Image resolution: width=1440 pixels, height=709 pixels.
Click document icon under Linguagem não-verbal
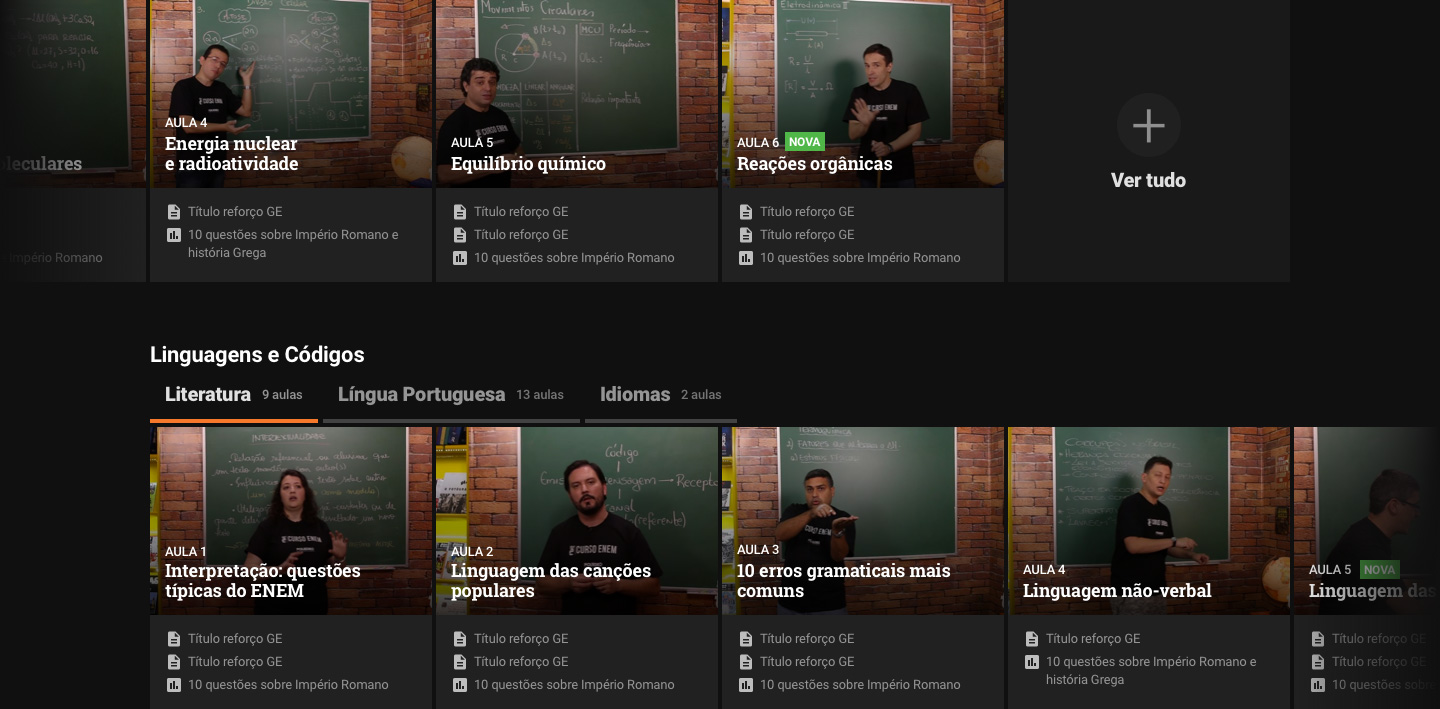[1032, 639]
